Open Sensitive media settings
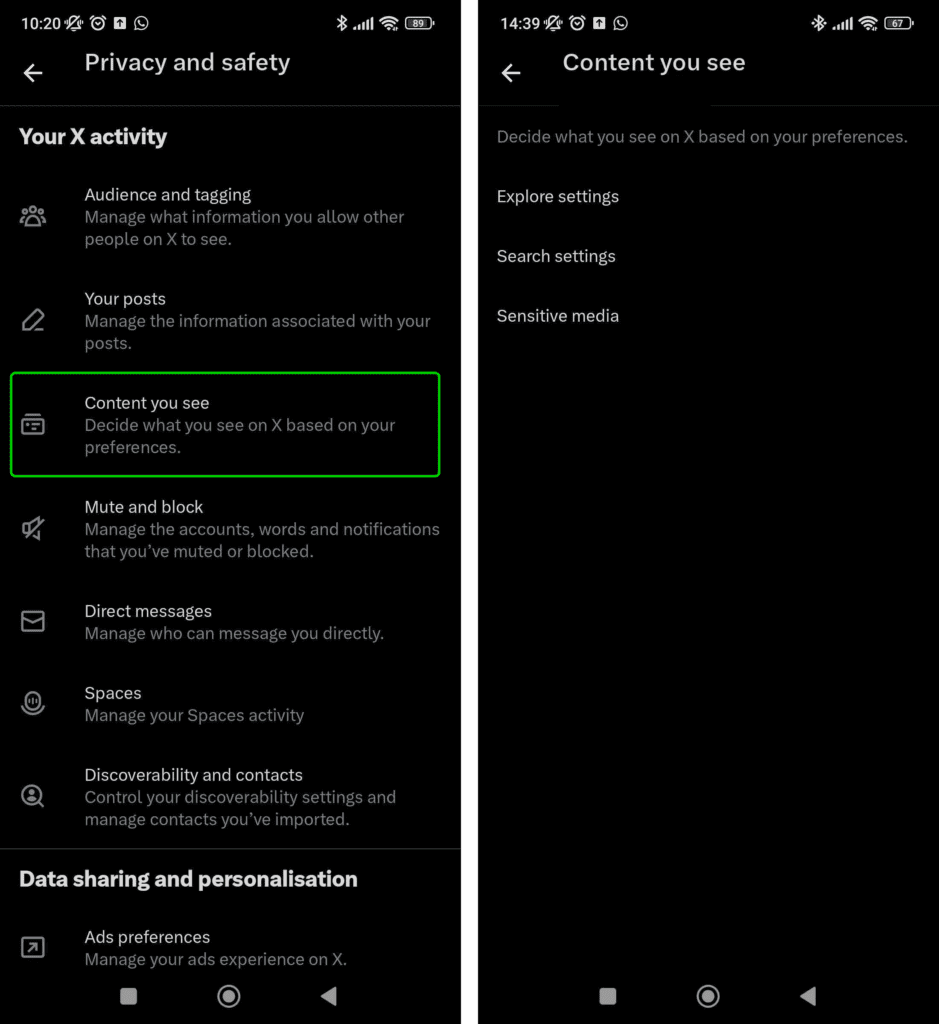939x1024 pixels. 558,316
